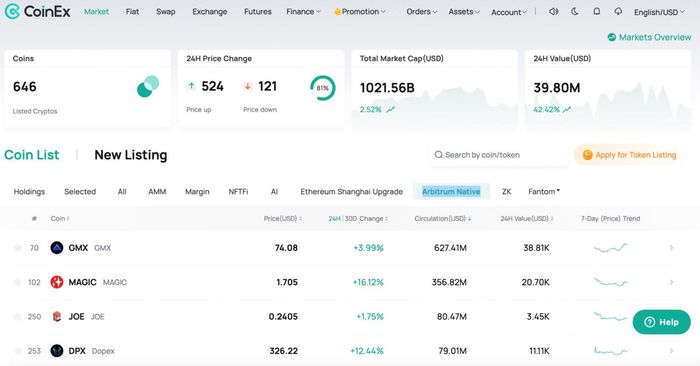Click the JOE coin logo
This screenshot has height=366, width=700.
(57, 316)
